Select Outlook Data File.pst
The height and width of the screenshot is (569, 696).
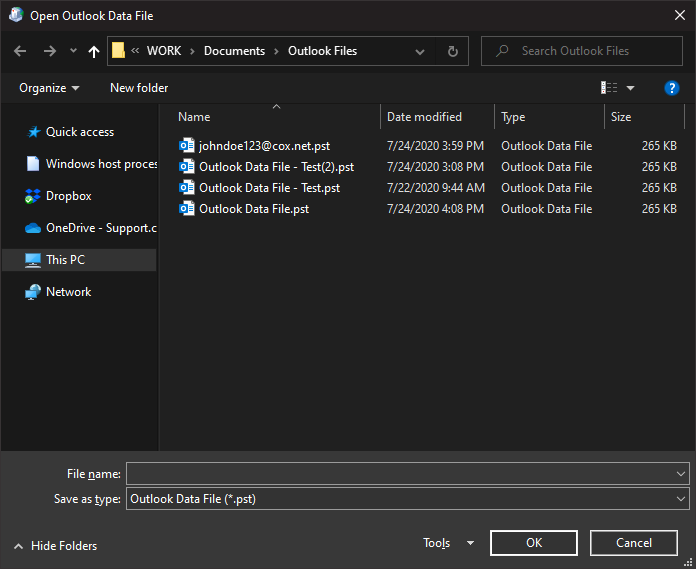(x=254, y=209)
